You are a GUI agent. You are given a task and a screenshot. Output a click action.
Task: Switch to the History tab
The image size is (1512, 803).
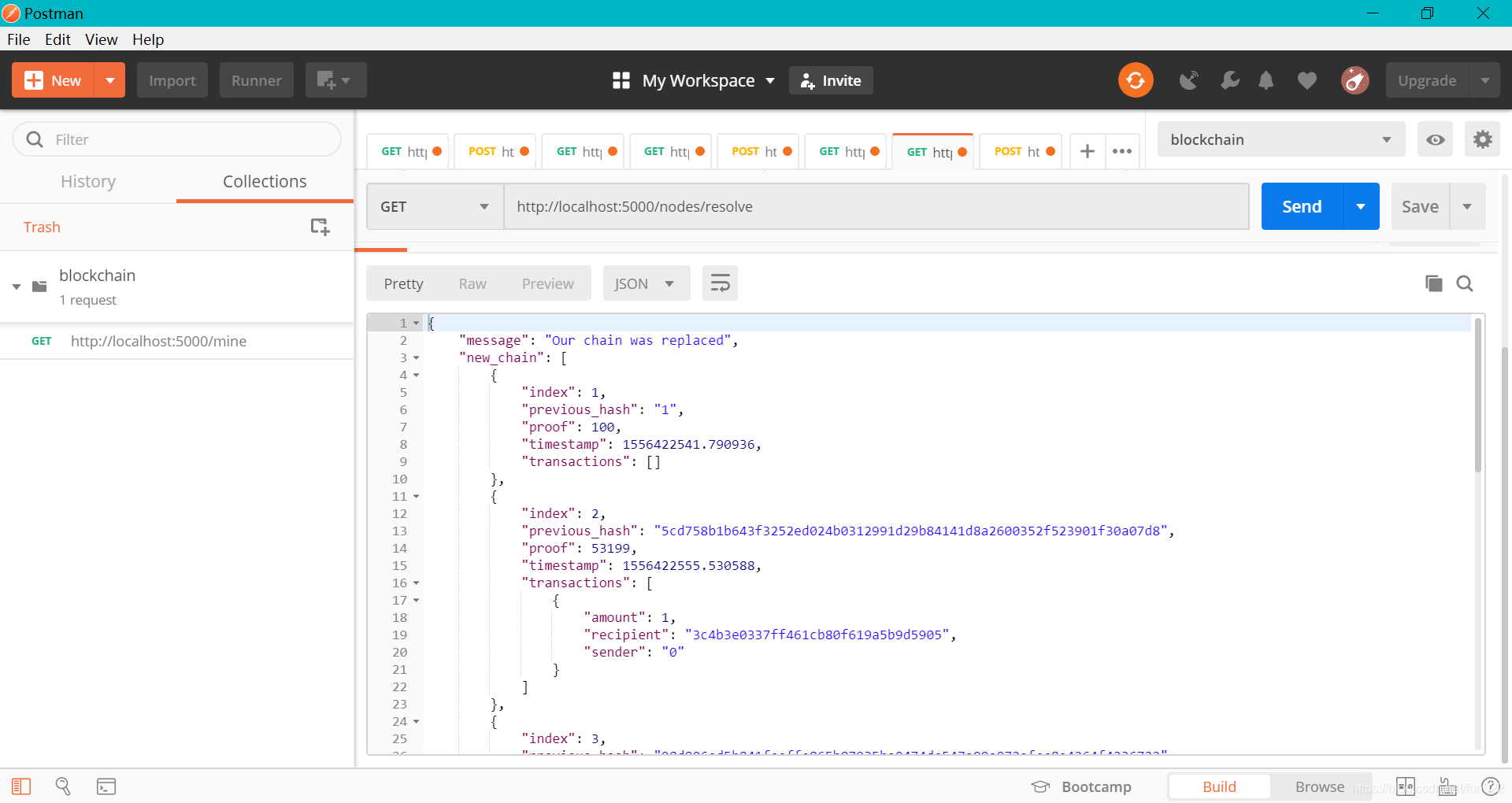click(88, 182)
